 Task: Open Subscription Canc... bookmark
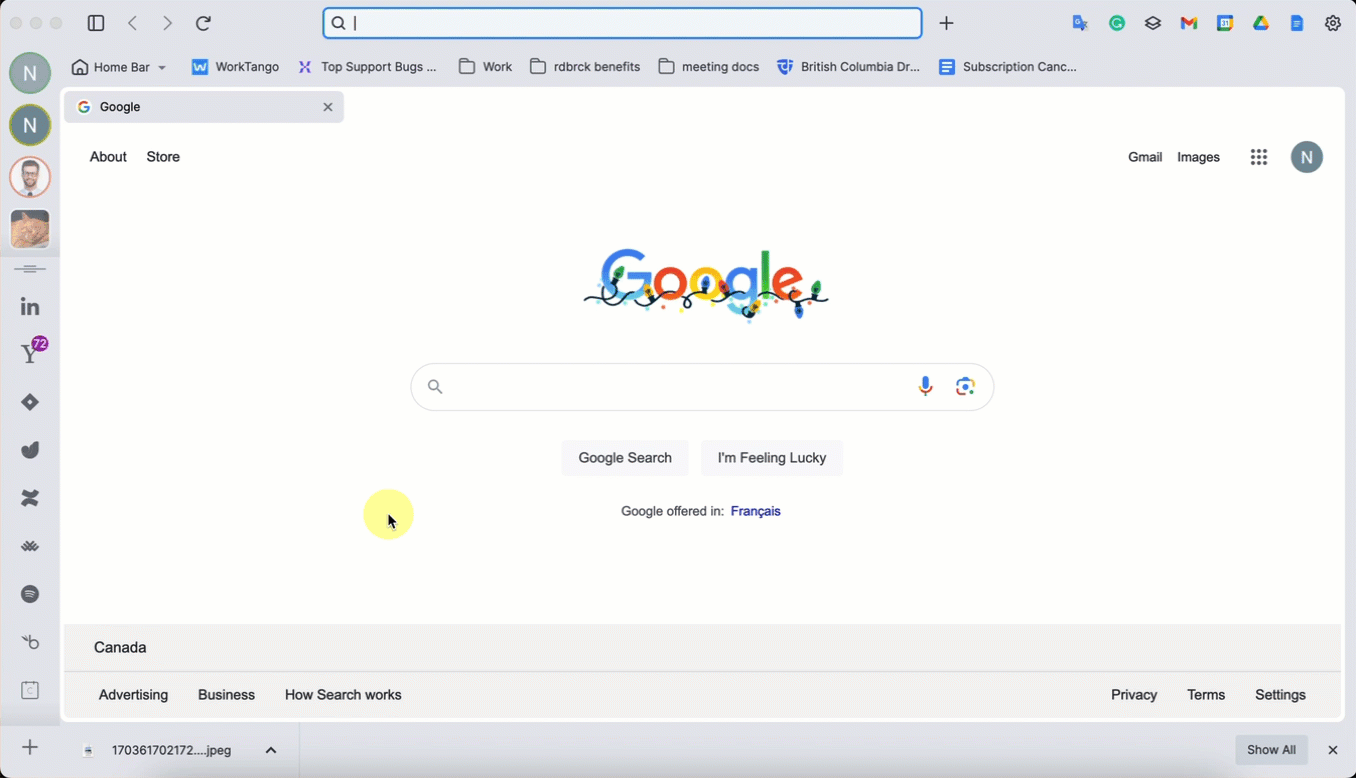[1008, 67]
